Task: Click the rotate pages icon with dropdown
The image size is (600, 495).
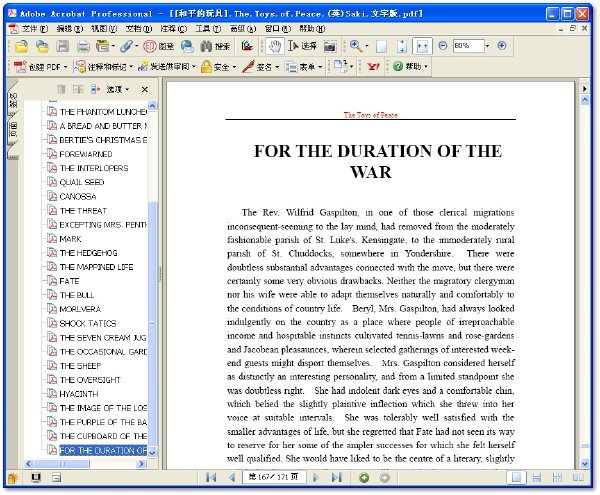Action: pyautogui.click(x=343, y=66)
